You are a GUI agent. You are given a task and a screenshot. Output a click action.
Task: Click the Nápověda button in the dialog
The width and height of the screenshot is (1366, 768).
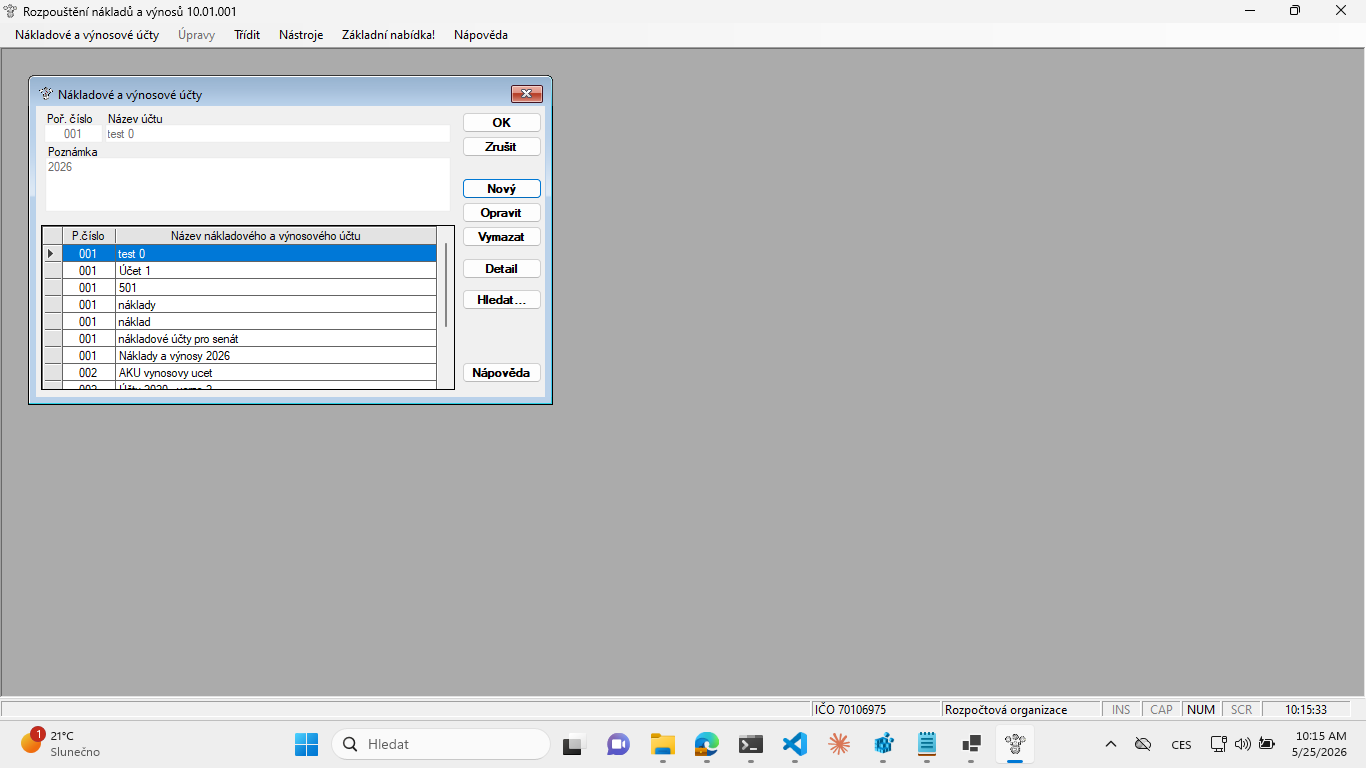(x=502, y=373)
